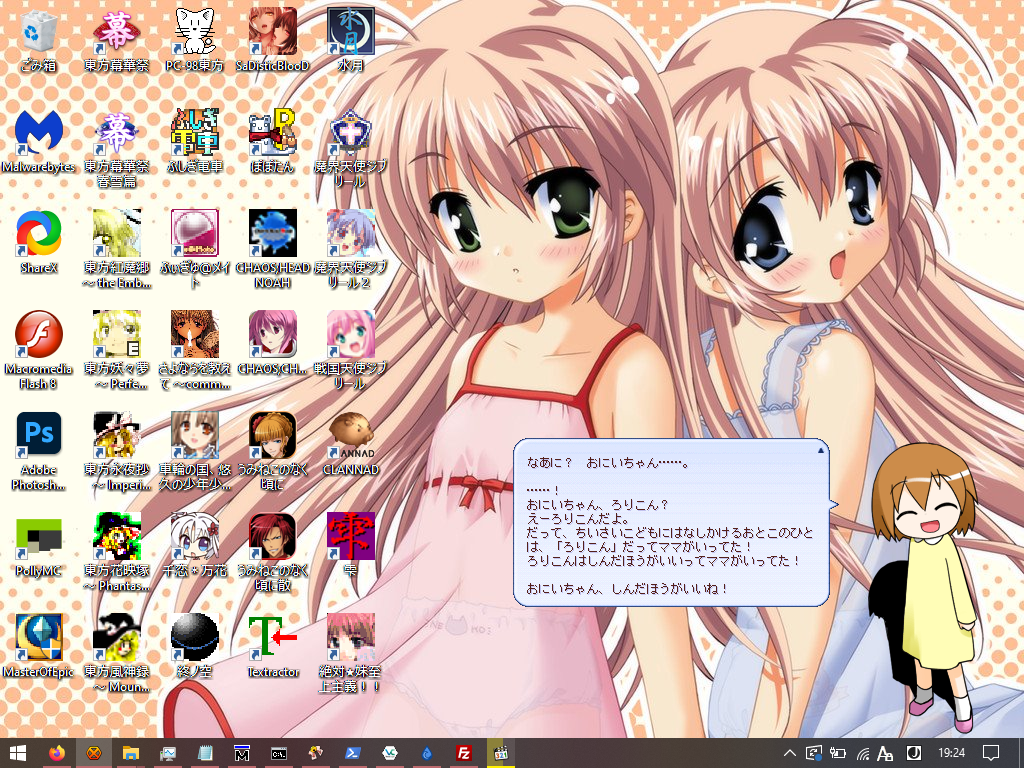Open the orange X app in taskbar
The height and width of the screenshot is (768, 1024).
[x=94, y=753]
